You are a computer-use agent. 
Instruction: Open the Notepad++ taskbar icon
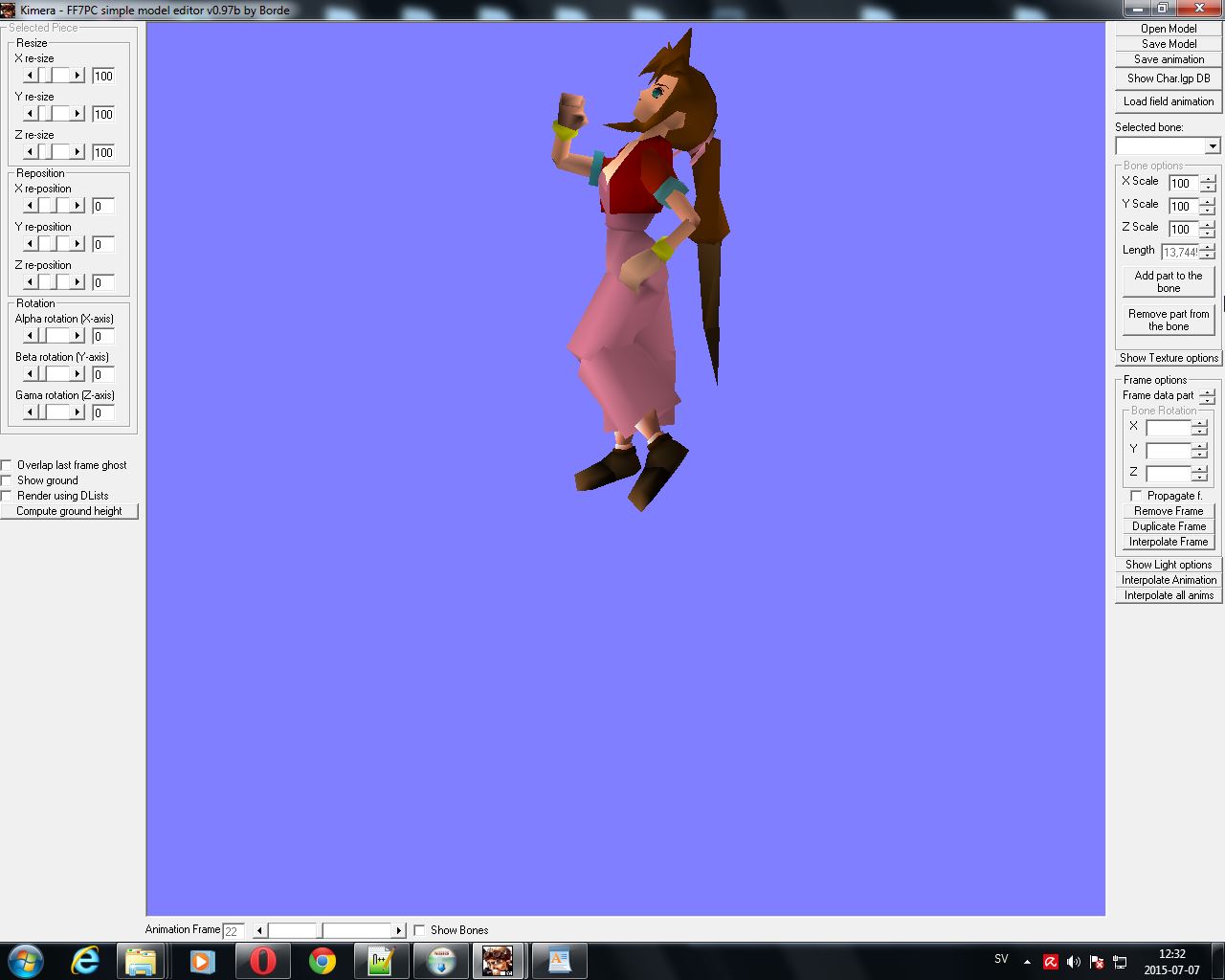(380, 961)
